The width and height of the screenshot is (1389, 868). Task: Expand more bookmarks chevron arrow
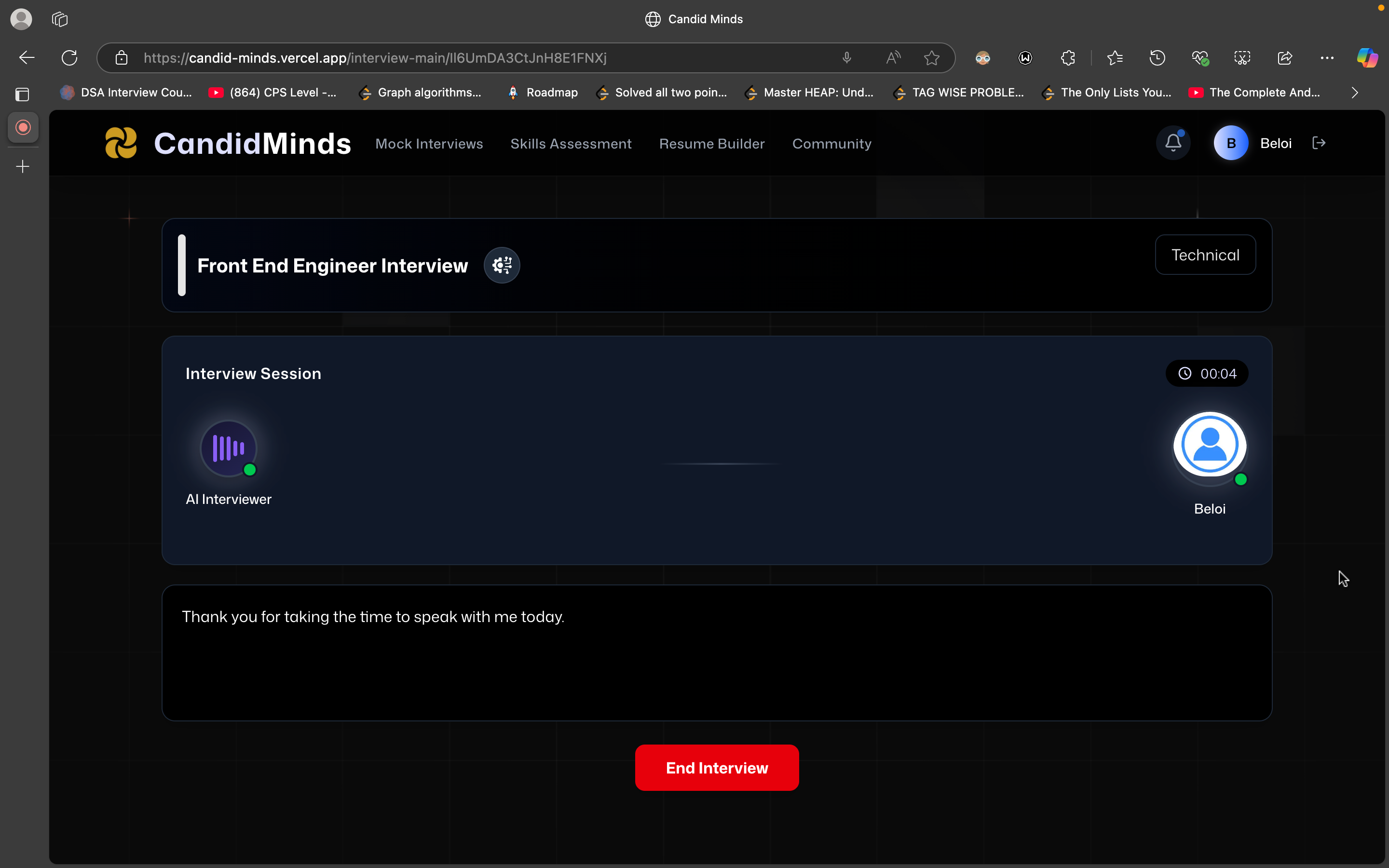1355,93
